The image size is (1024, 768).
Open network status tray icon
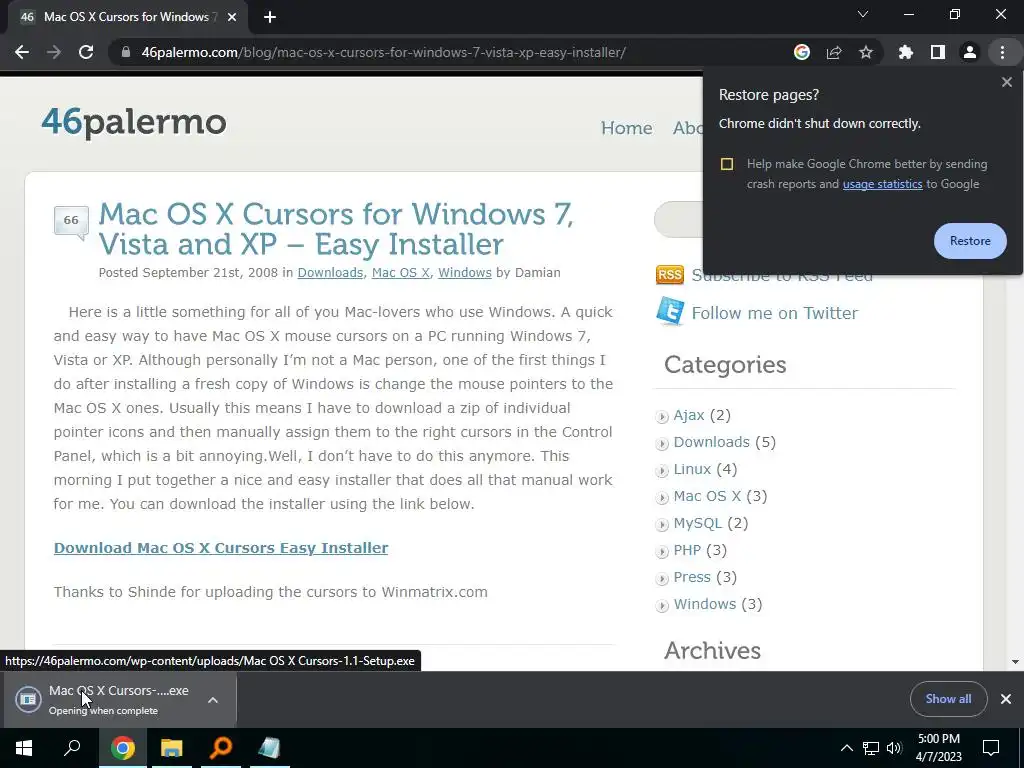click(x=871, y=748)
